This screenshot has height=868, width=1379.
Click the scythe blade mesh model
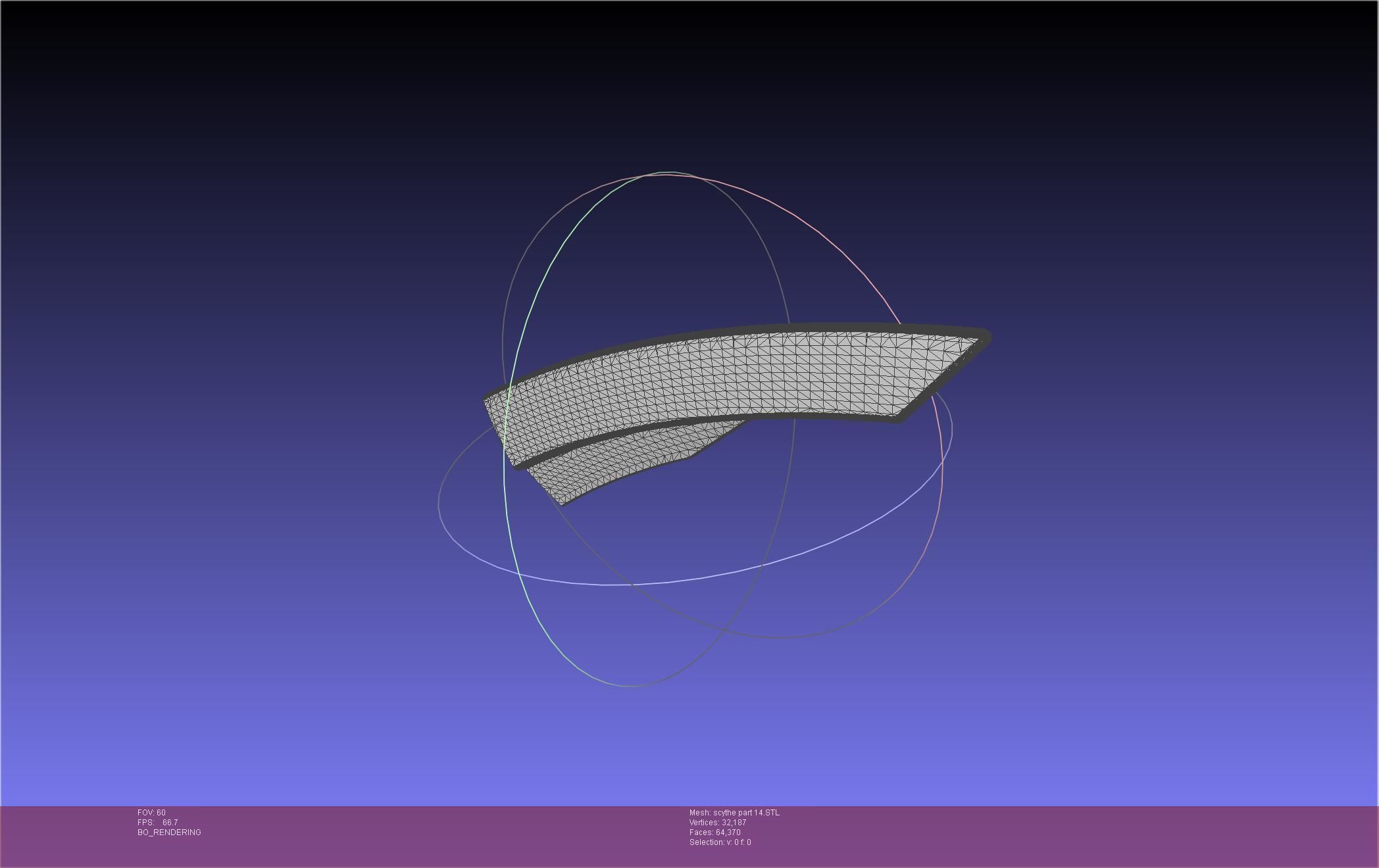(737, 381)
